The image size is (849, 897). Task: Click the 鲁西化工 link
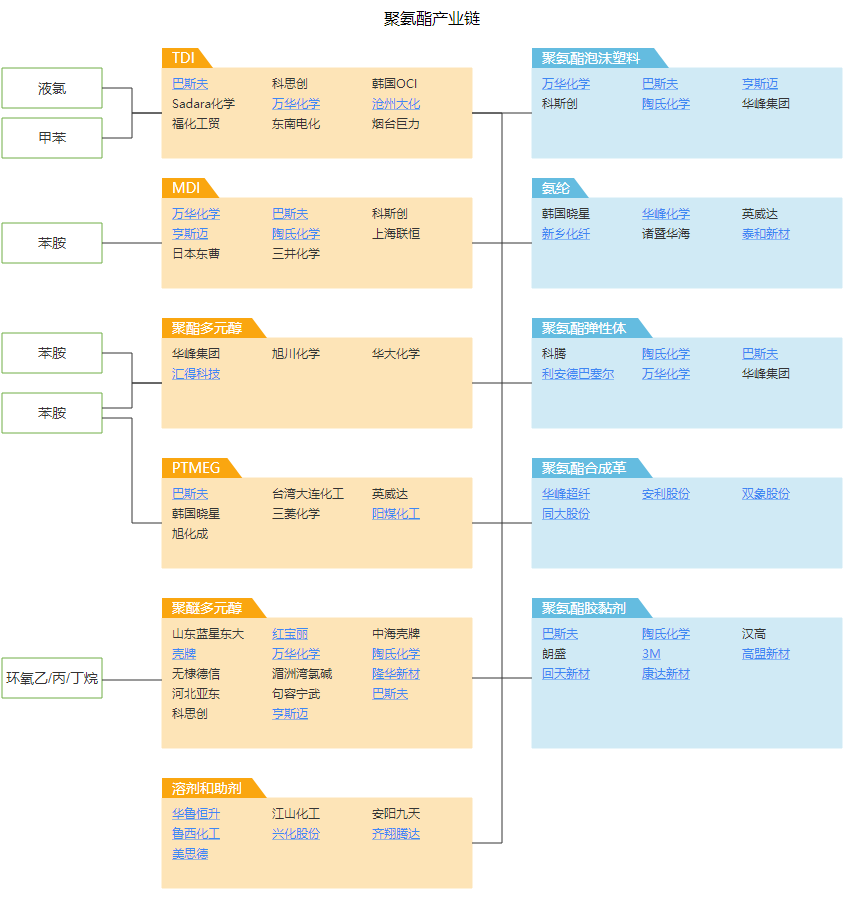(196, 834)
